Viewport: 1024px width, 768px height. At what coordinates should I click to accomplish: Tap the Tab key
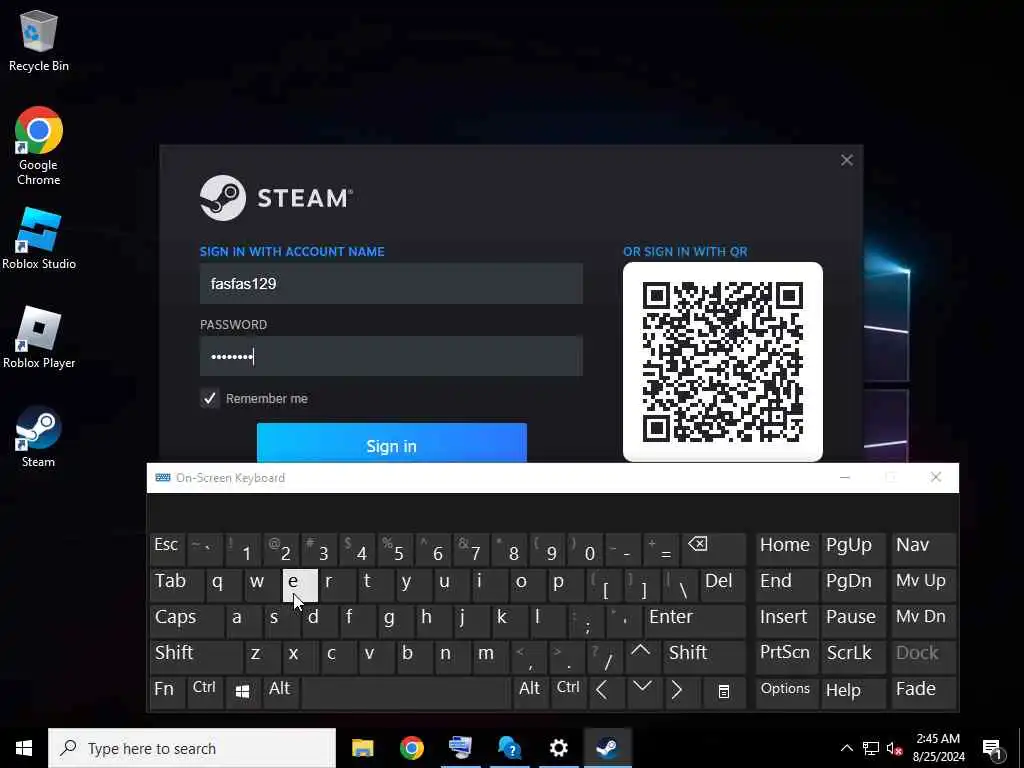click(176, 584)
